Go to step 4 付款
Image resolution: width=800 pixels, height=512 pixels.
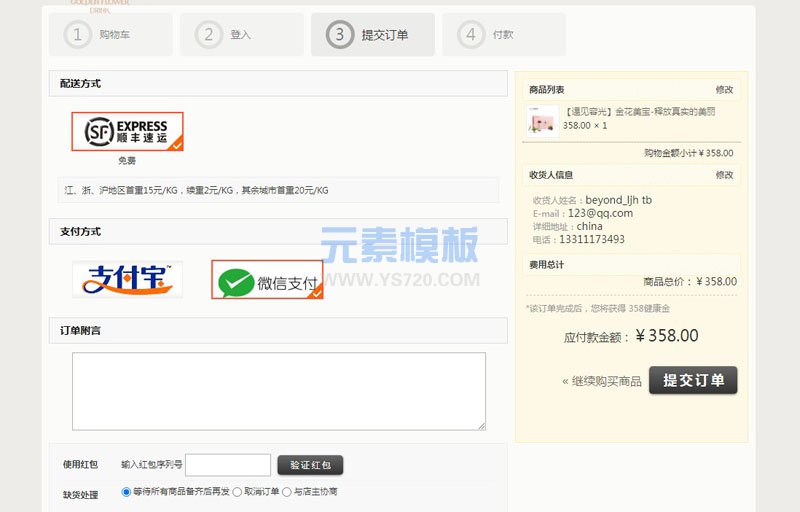pos(504,35)
